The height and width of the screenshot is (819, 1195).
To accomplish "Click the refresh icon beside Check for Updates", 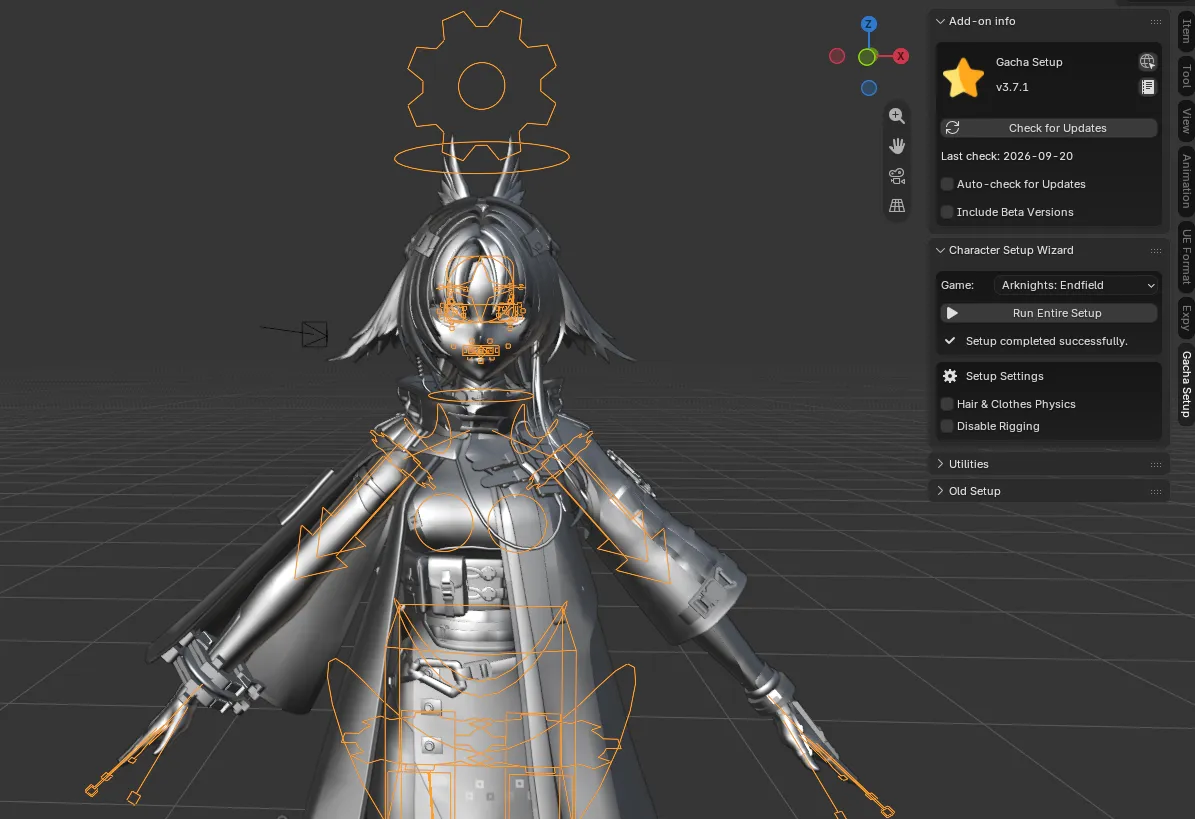I will [x=953, y=128].
